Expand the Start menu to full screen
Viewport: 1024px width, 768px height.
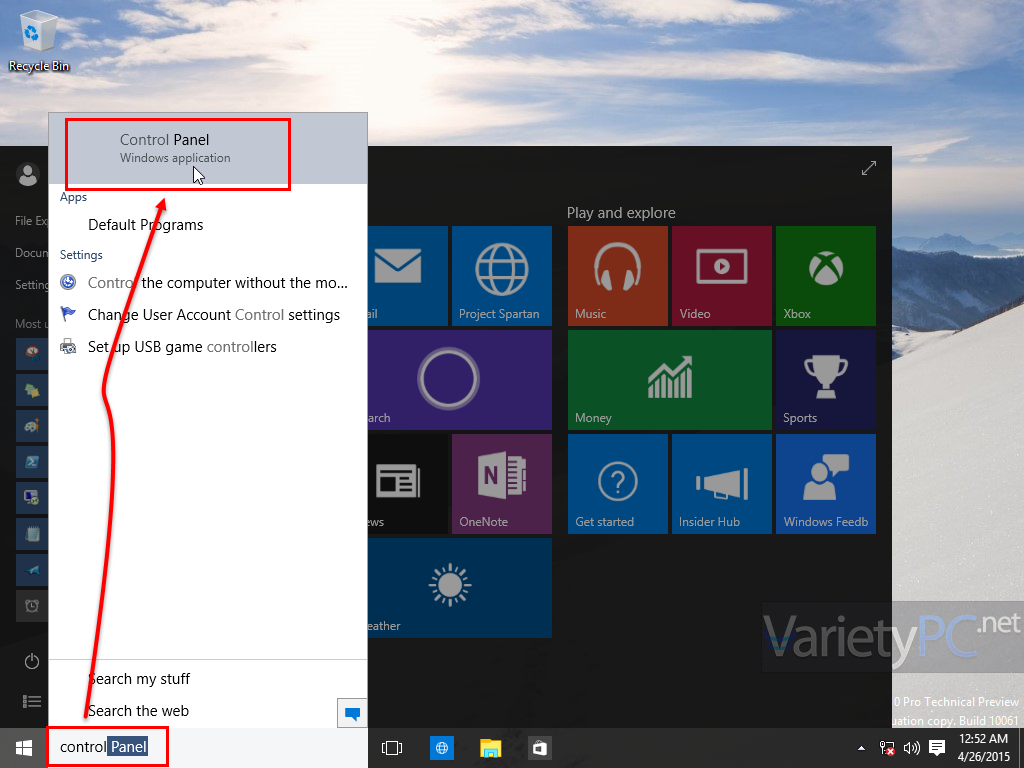click(869, 168)
